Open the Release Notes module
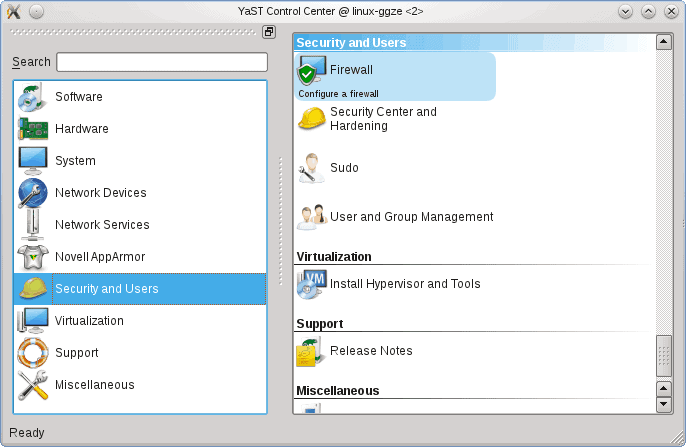This screenshot has height=447, width=686. 371,351
